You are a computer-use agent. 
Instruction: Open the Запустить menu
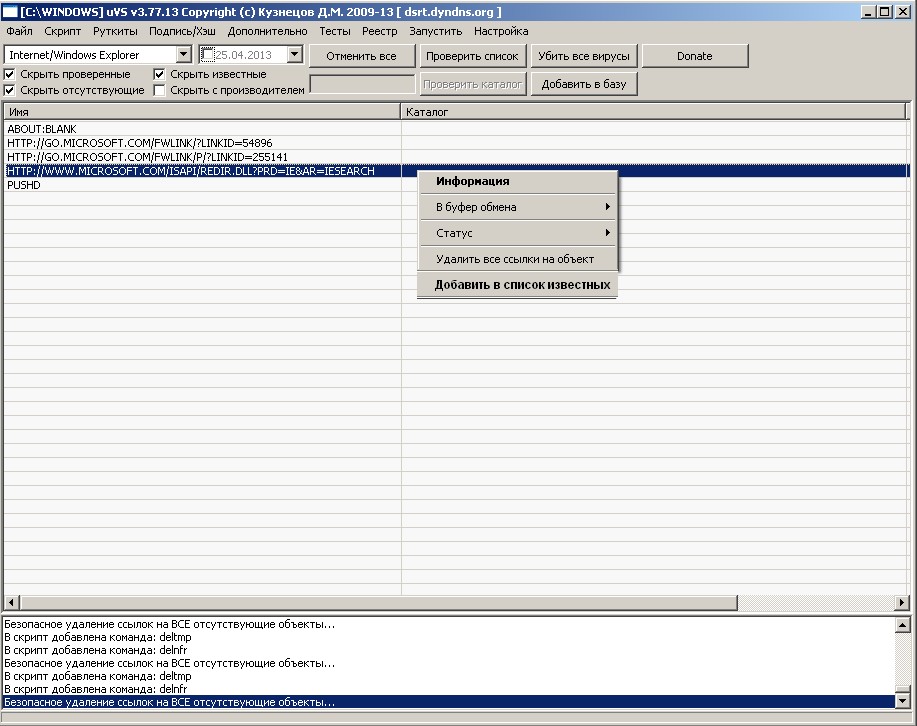coord(435,32)
